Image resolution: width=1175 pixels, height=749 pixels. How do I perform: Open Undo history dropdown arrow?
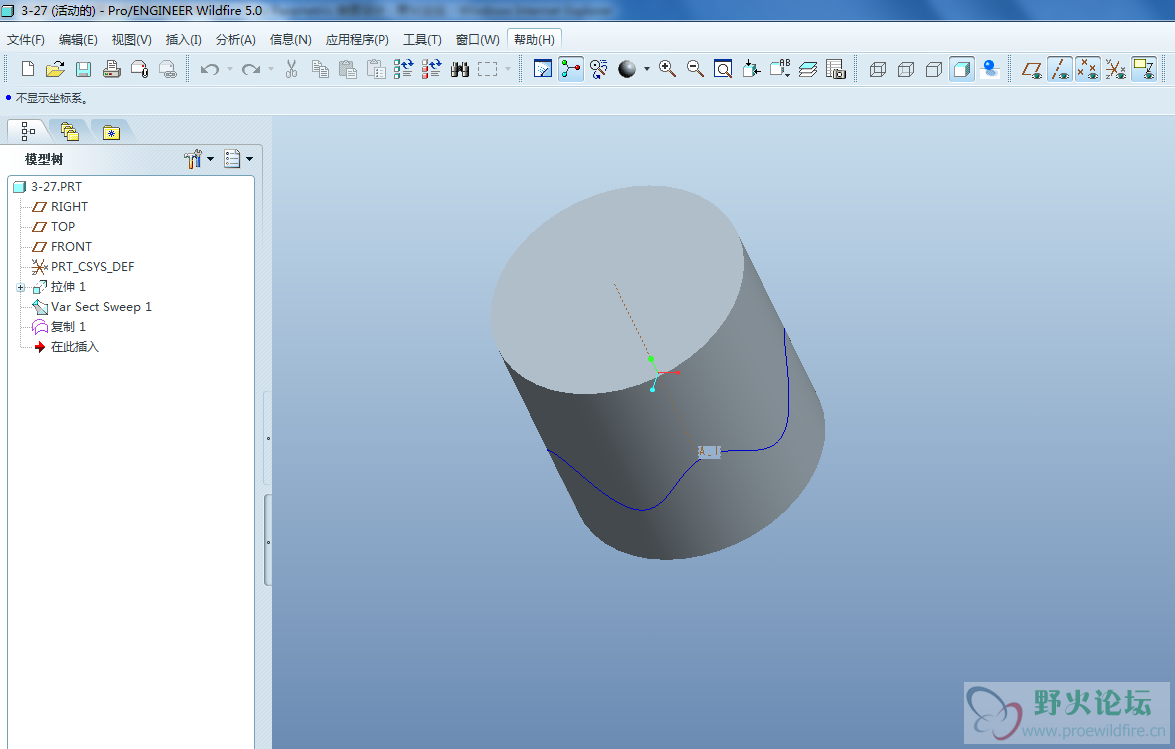coord(229,70)
